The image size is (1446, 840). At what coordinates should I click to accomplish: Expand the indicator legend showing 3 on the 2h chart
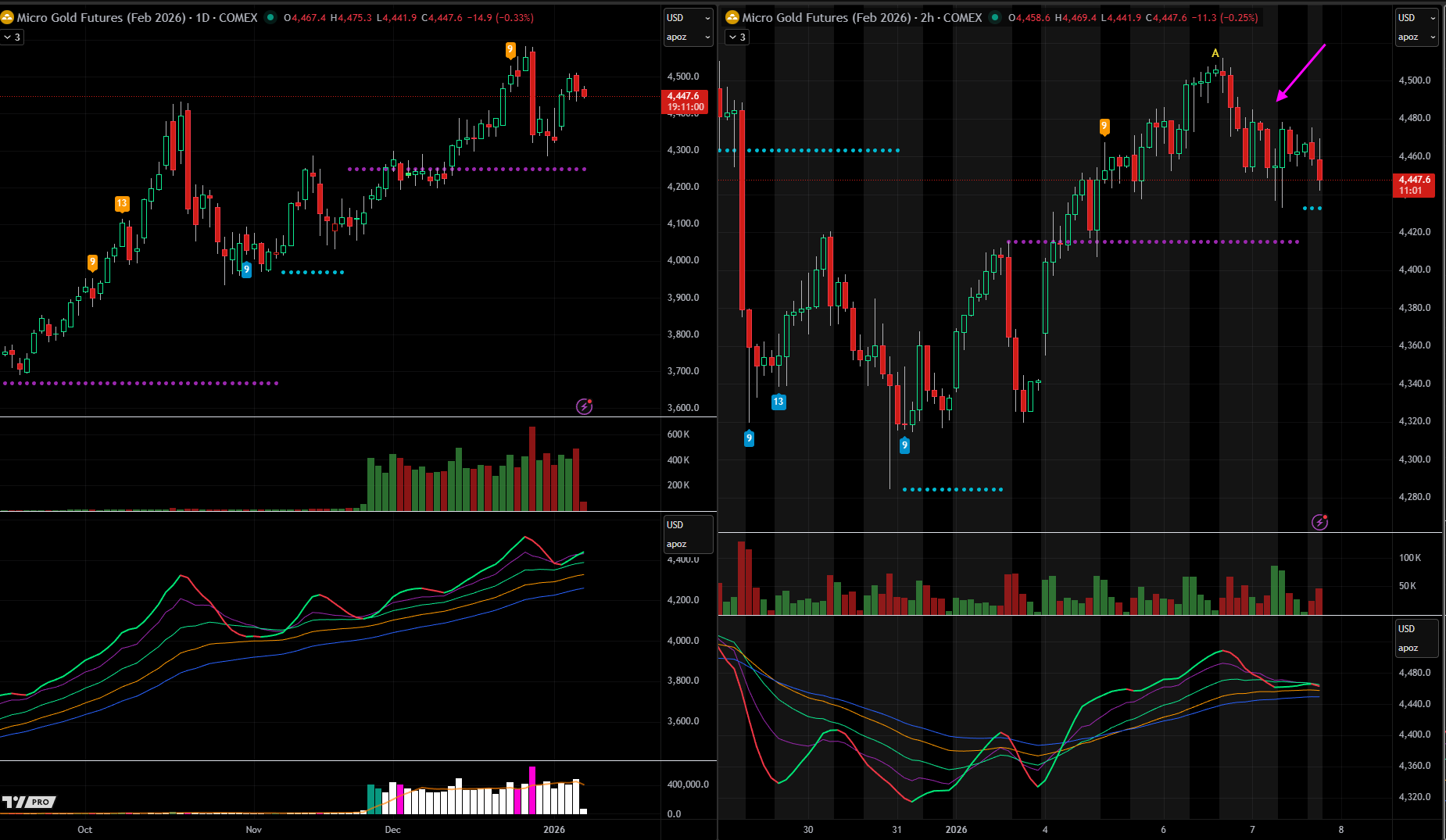[x=737, y=37]
